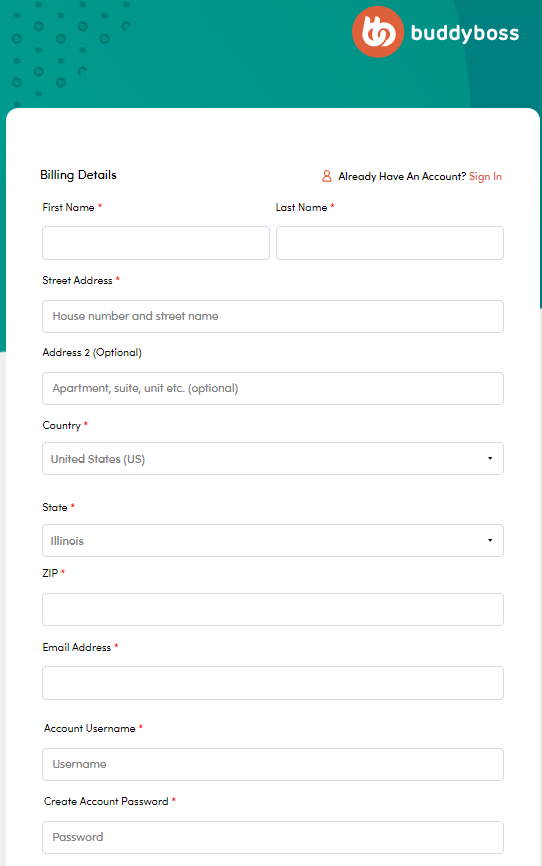Click the Country dropdown arrow

pos(490,458)
